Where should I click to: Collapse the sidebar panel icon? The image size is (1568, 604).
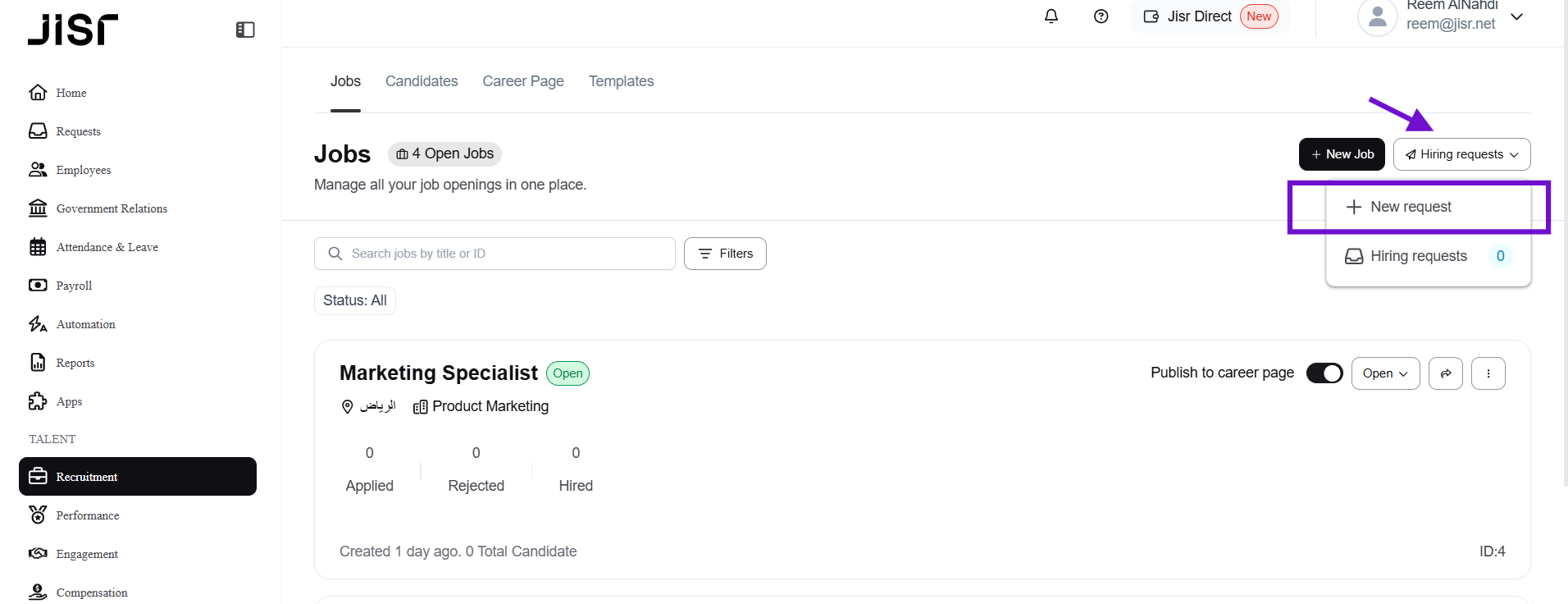[245, 30]
